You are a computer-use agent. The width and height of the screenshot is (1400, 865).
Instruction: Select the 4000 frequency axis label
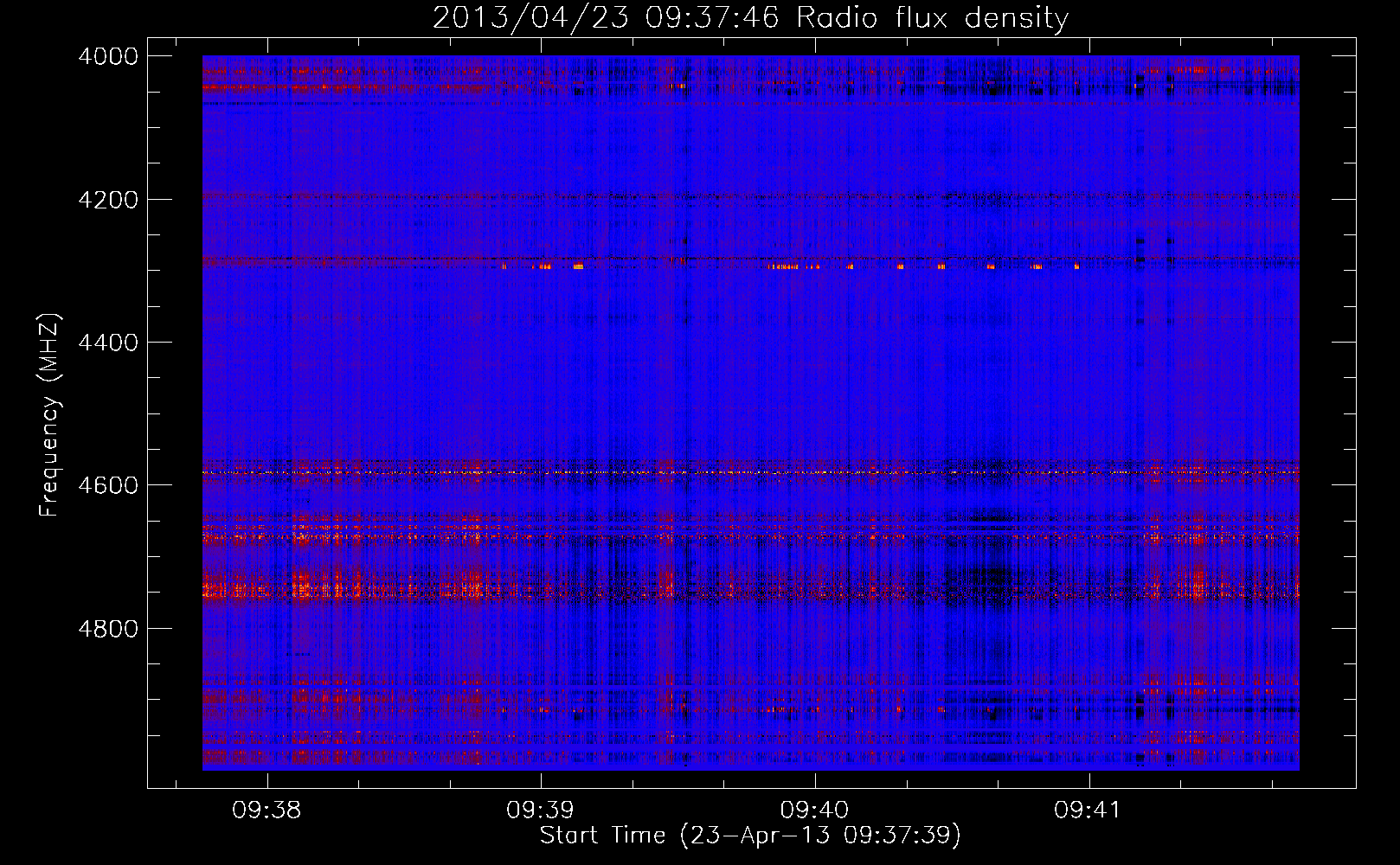point(107,56)
